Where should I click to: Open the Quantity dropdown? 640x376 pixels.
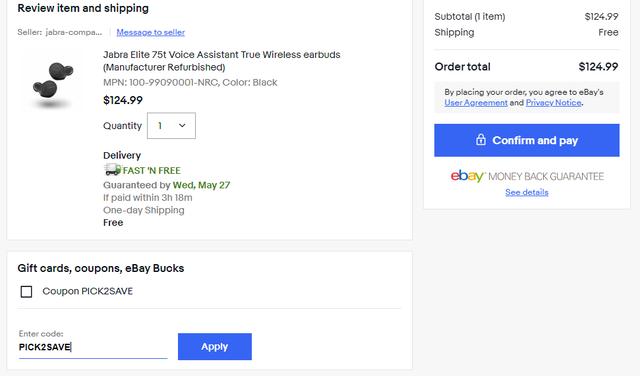click(x=171, y=126)
